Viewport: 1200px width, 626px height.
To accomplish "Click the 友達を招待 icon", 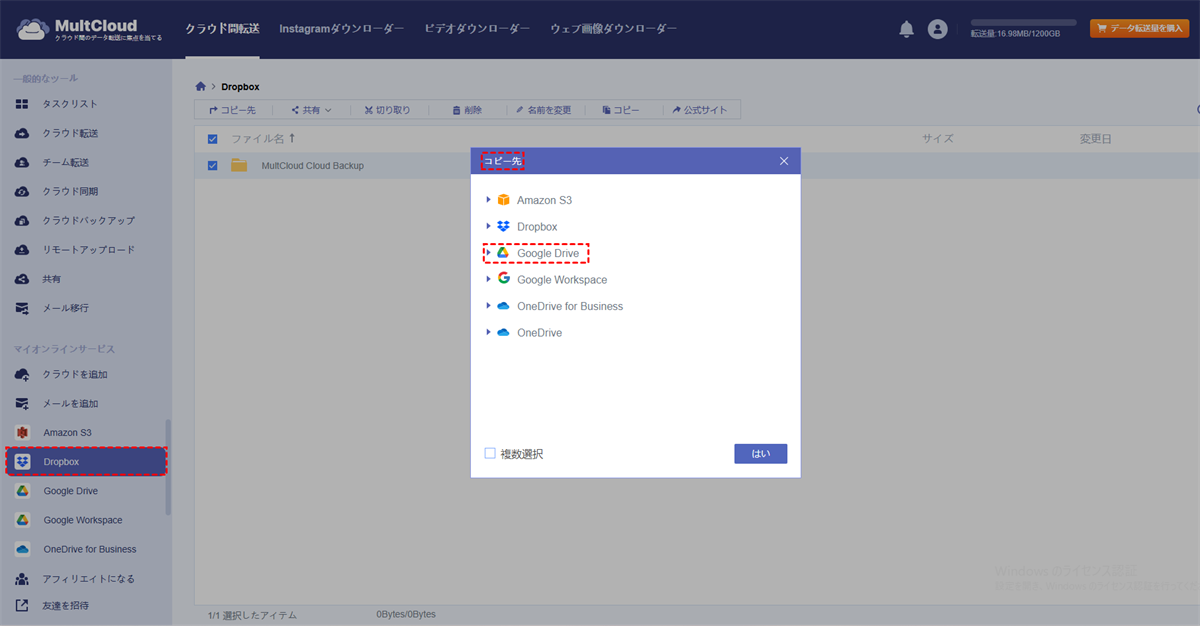I will [x=22, y=605].
